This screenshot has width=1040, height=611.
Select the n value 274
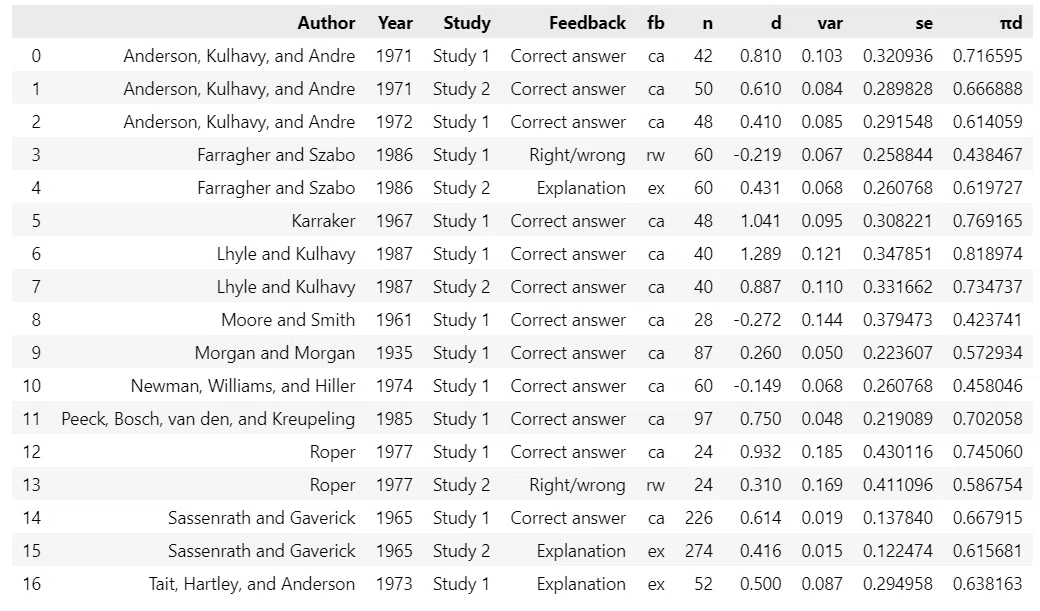click(699, 551)
